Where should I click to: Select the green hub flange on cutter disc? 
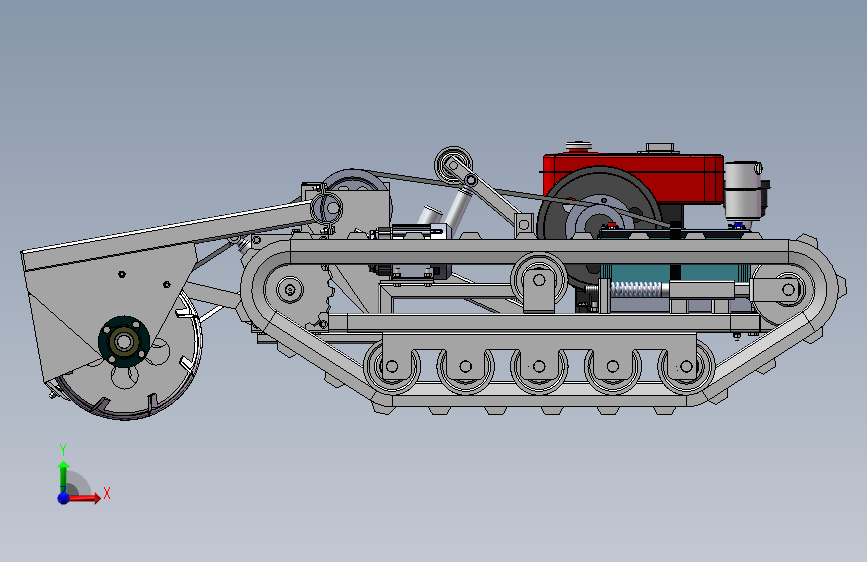click(x=124, y=341)
